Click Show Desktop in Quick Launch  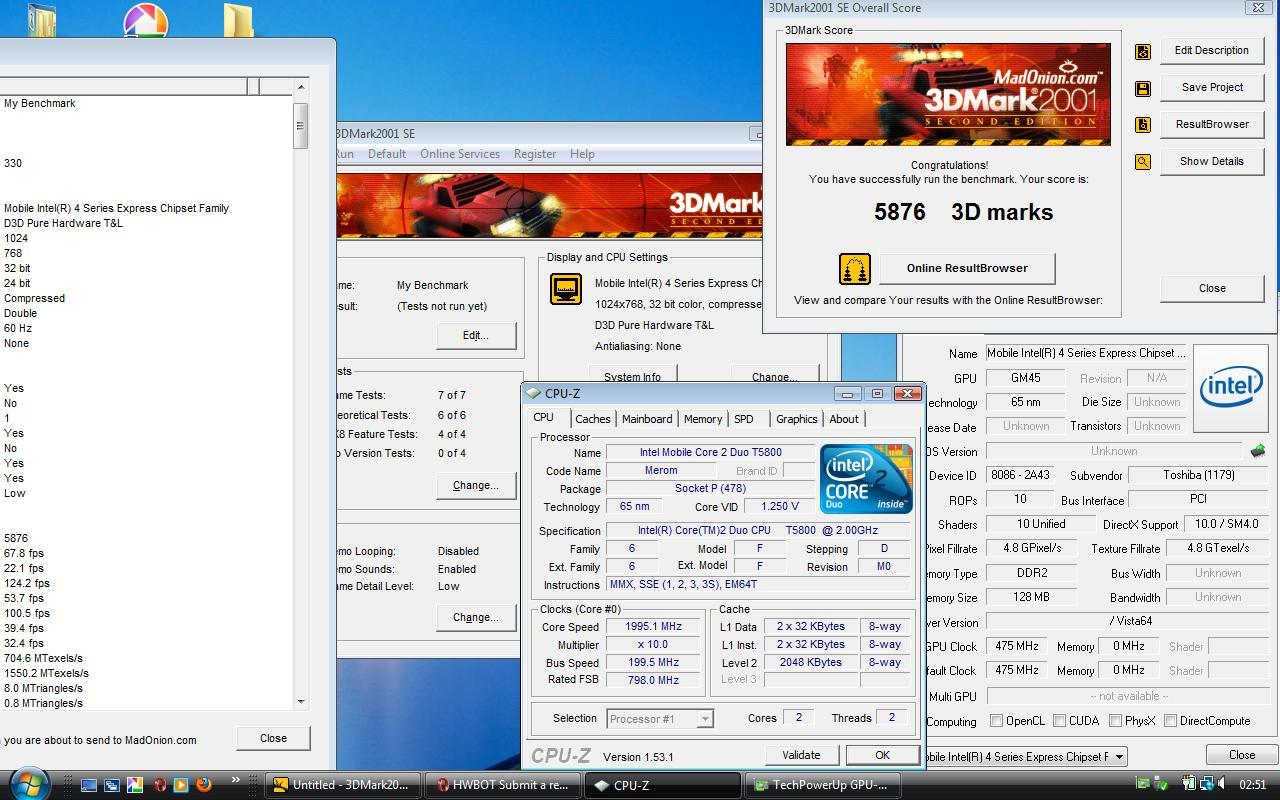click(89, 785)
